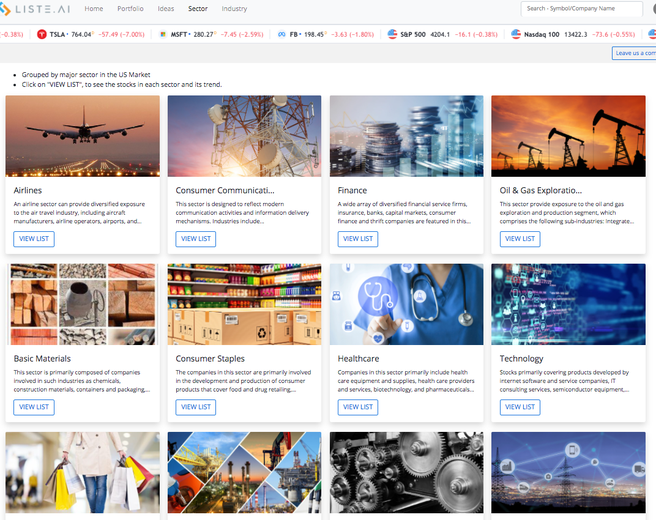
Task: Click the Nasdaq 100 US flag icon
Action: pos(516,34)
